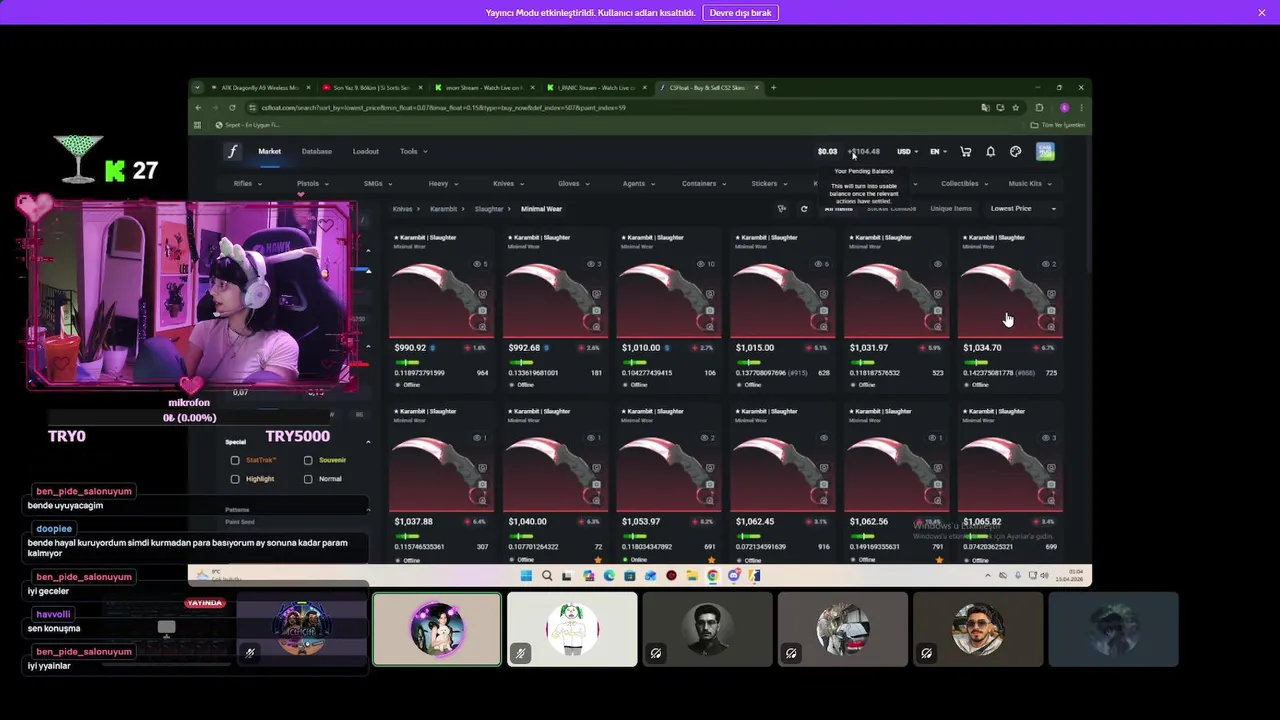This screenshot has height=720, width=1280.
Task: Click the filter icon beside the refresh icon
Action: pos(782,209)
